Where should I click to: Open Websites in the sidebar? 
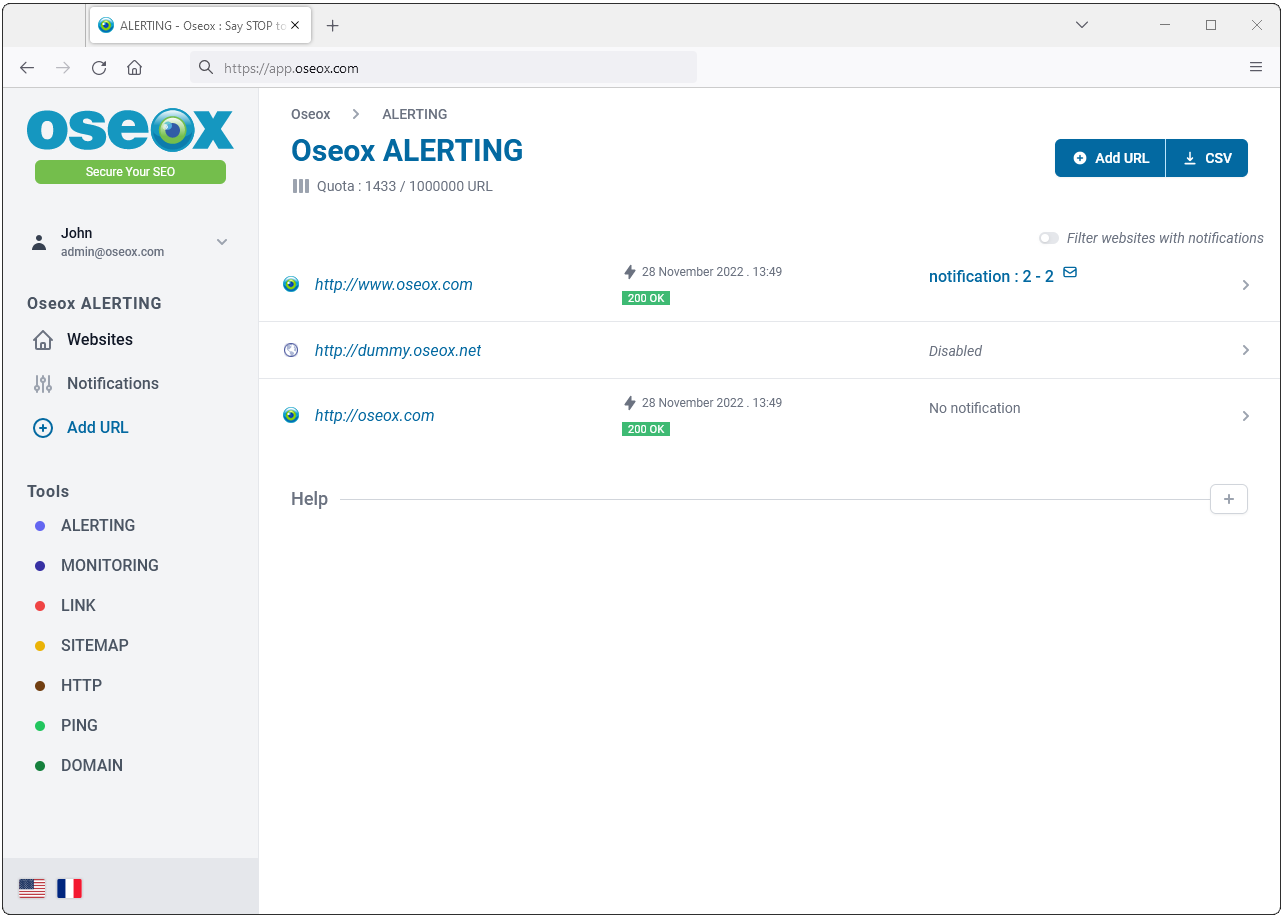(x=100, y=340)
